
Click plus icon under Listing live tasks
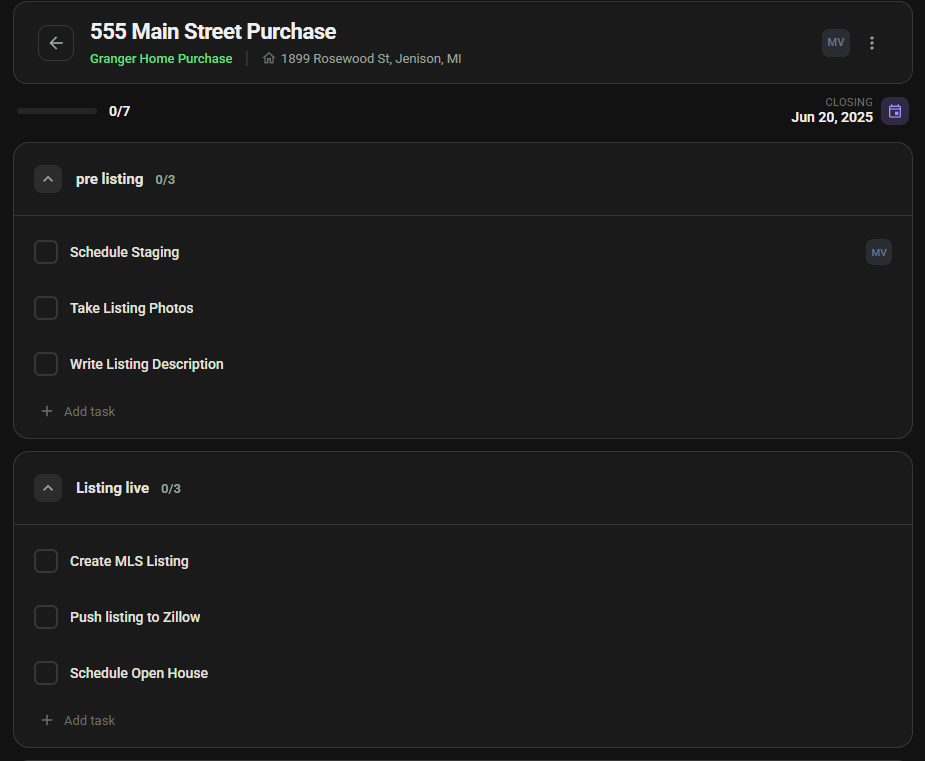(47, 720)
